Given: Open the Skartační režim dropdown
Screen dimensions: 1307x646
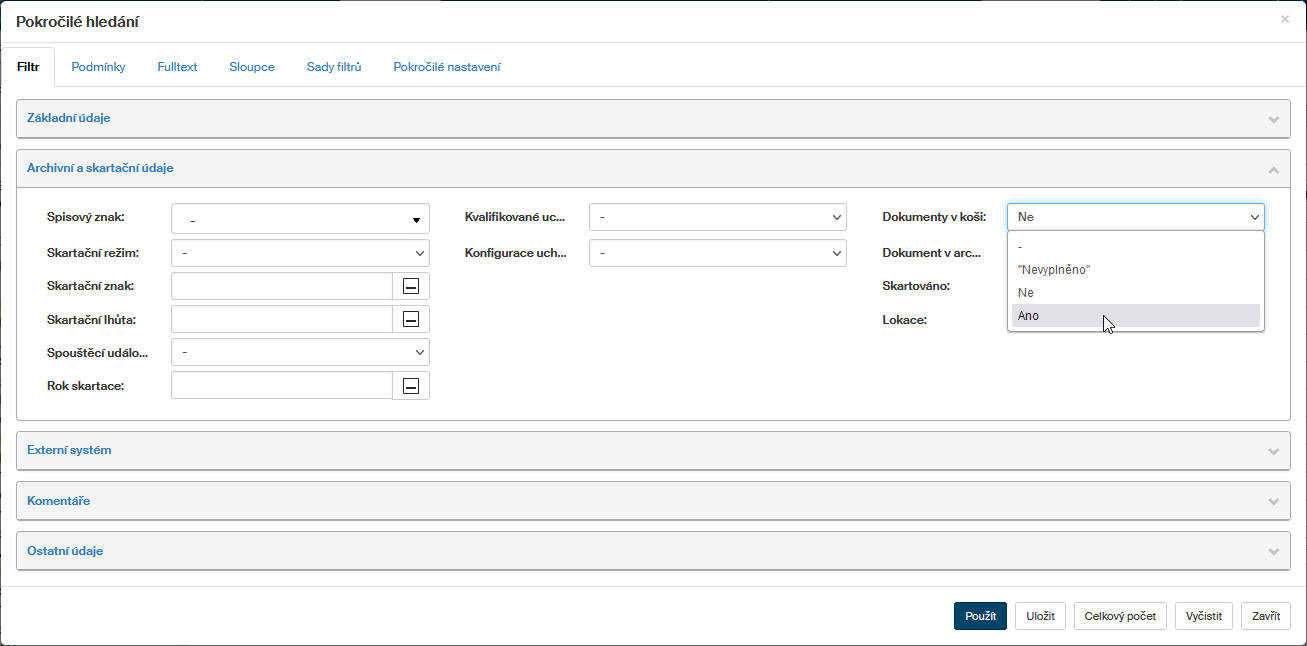Looking at the screenshot, I should click(x=300, y=253).
